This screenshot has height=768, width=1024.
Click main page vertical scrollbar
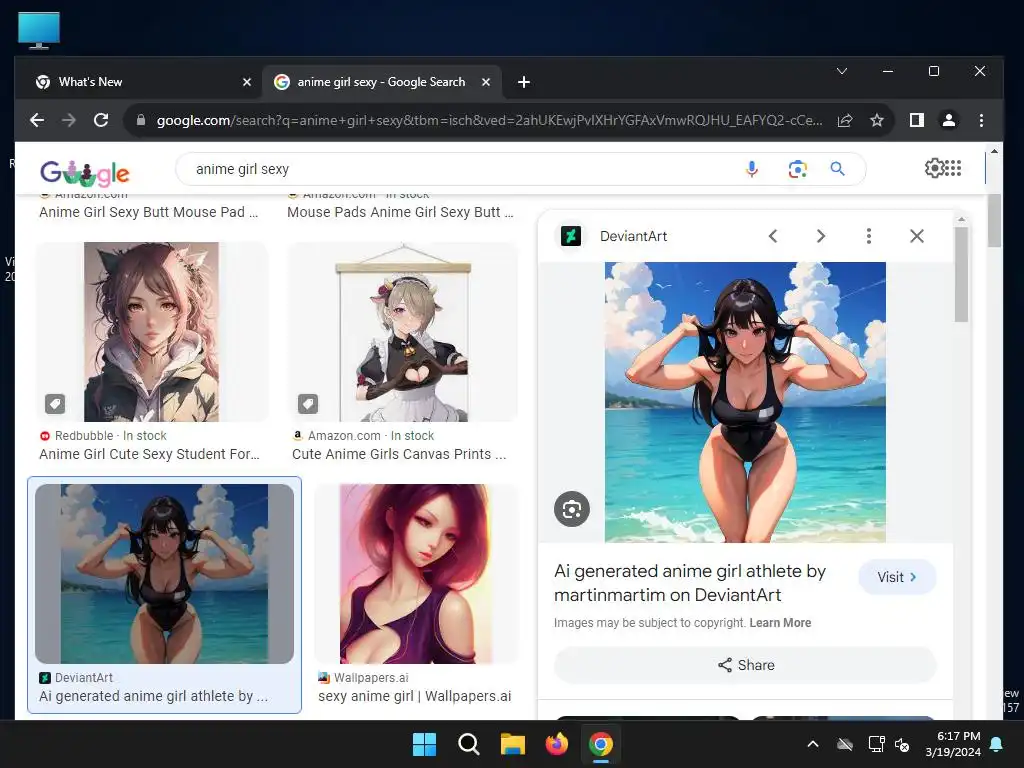[994, 221]
